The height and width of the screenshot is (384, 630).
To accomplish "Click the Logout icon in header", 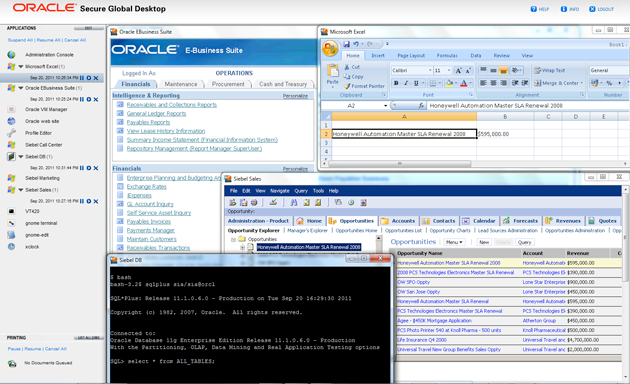I will coord(592,9).
